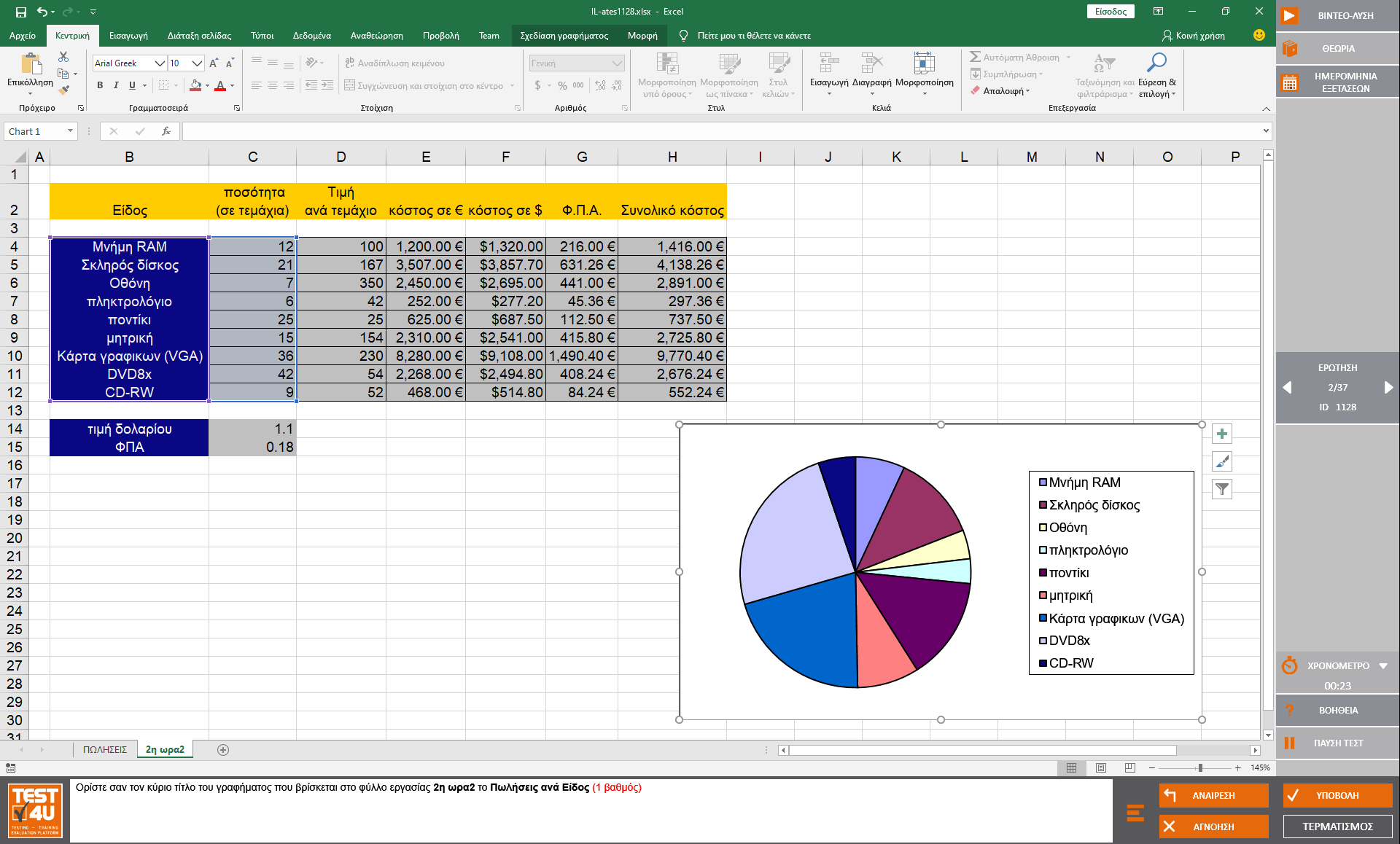Click the Μορφοποίηση cells icon
The height and width of the screenshot is (844, 1400).
(x=924, y=63)
